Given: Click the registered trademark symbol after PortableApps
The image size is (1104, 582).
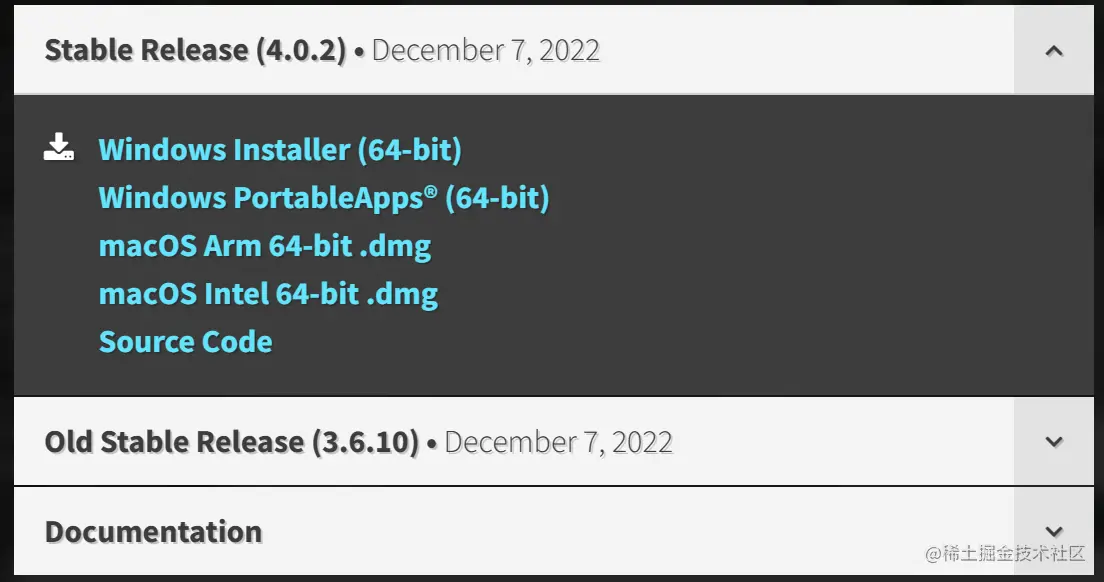Looking at the screenshot, I should click(x=430, y=191).
